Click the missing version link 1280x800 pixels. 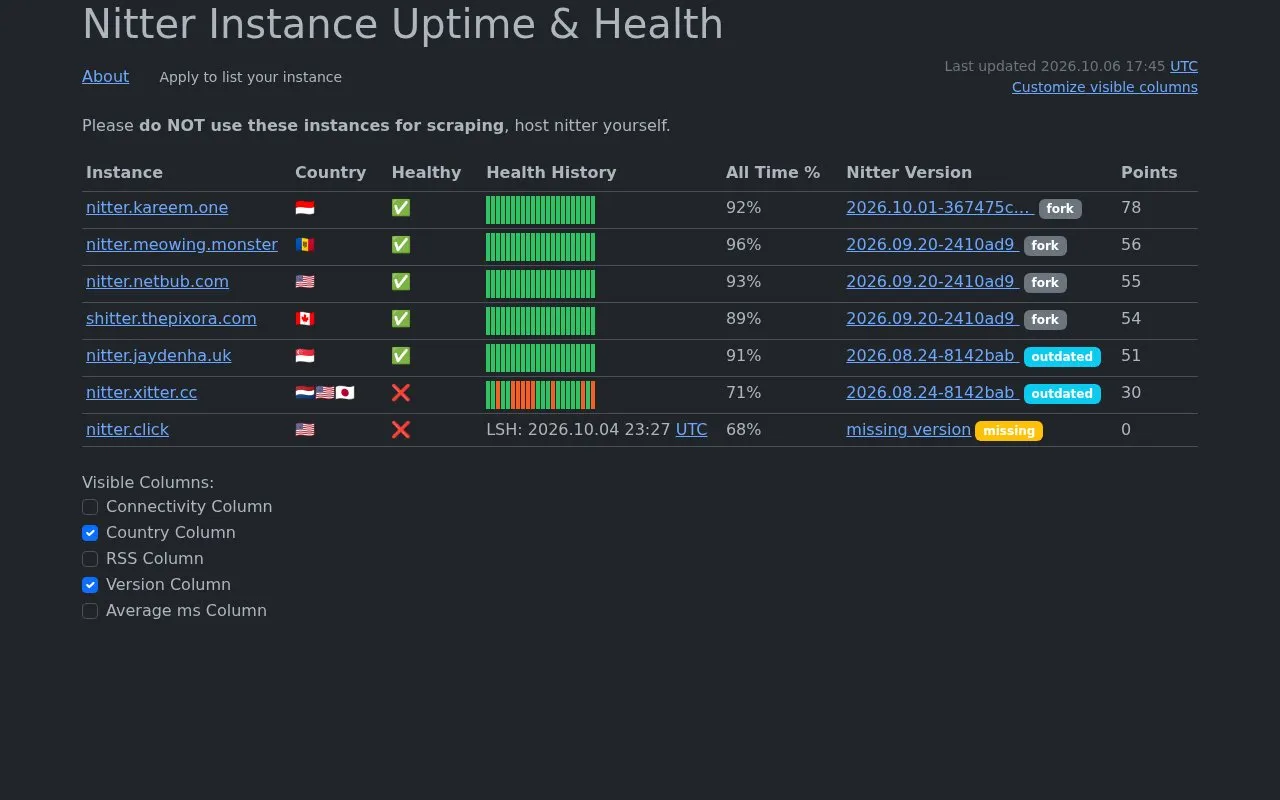click(908, 430)
